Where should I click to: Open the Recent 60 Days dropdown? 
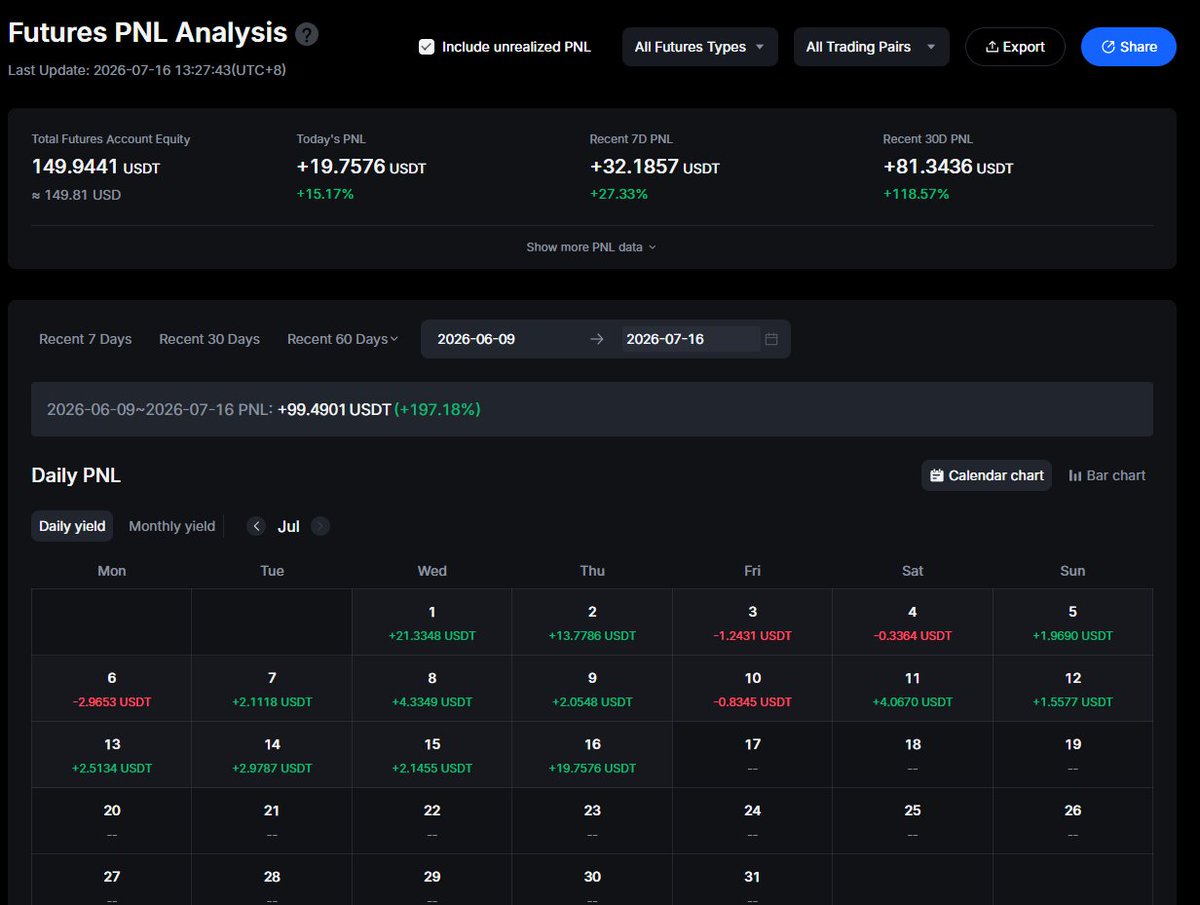click(x=342, y=339)
